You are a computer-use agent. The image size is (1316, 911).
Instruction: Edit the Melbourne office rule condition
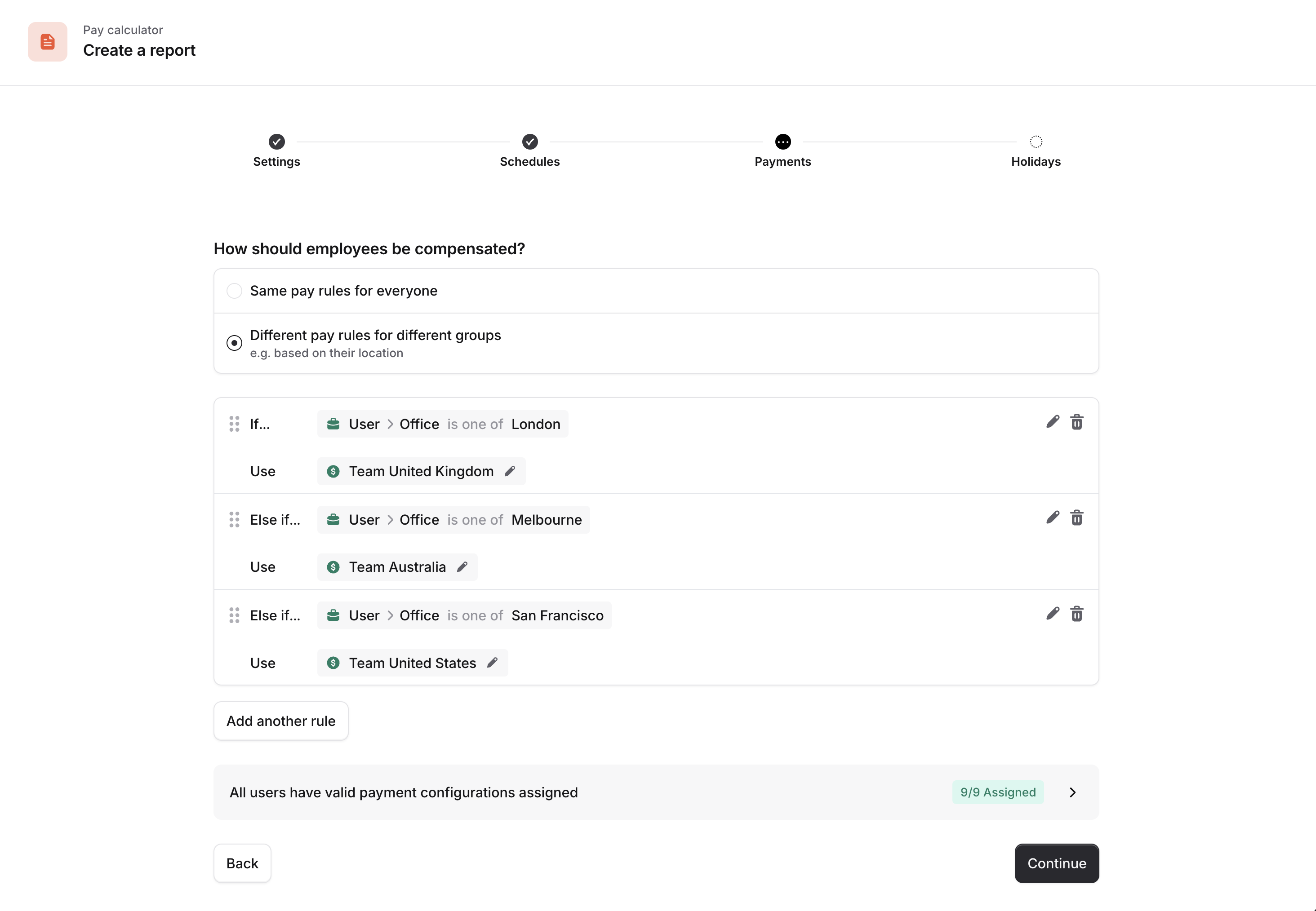pos(1053,518)
